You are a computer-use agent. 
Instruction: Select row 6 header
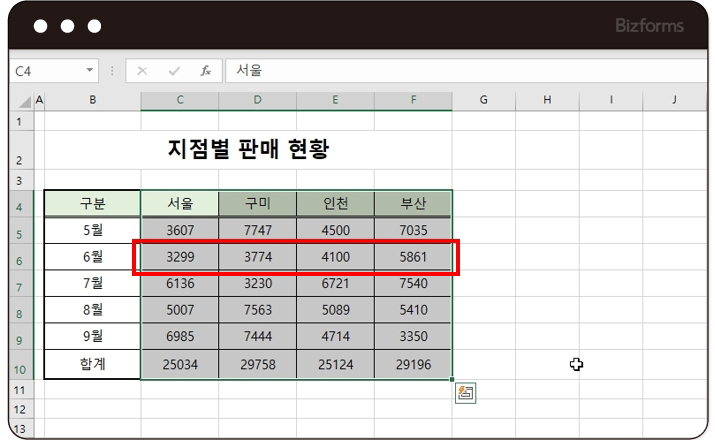pos(20,258)
